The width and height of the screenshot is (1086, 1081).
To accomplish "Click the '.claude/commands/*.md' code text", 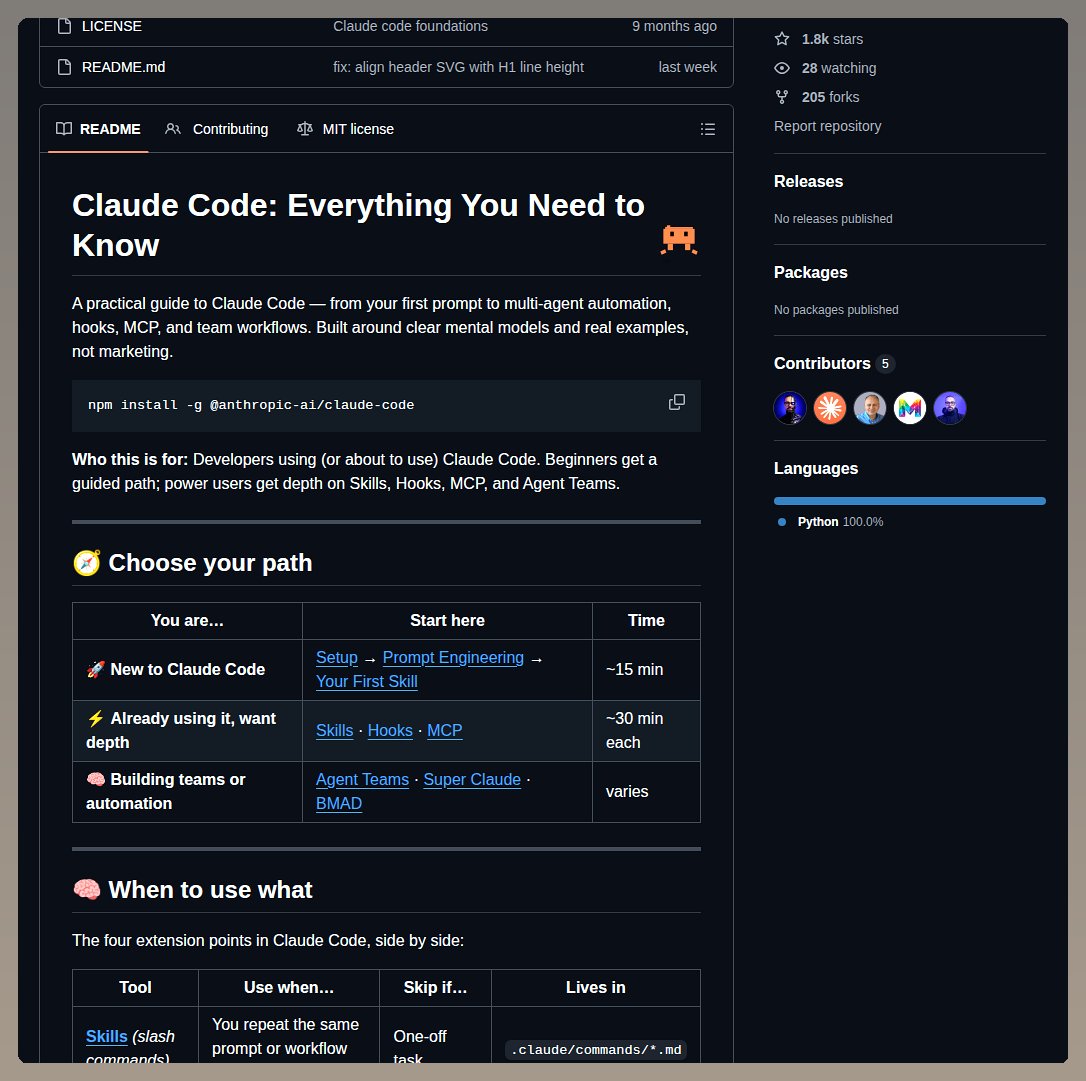I will tap(596, 1050).
